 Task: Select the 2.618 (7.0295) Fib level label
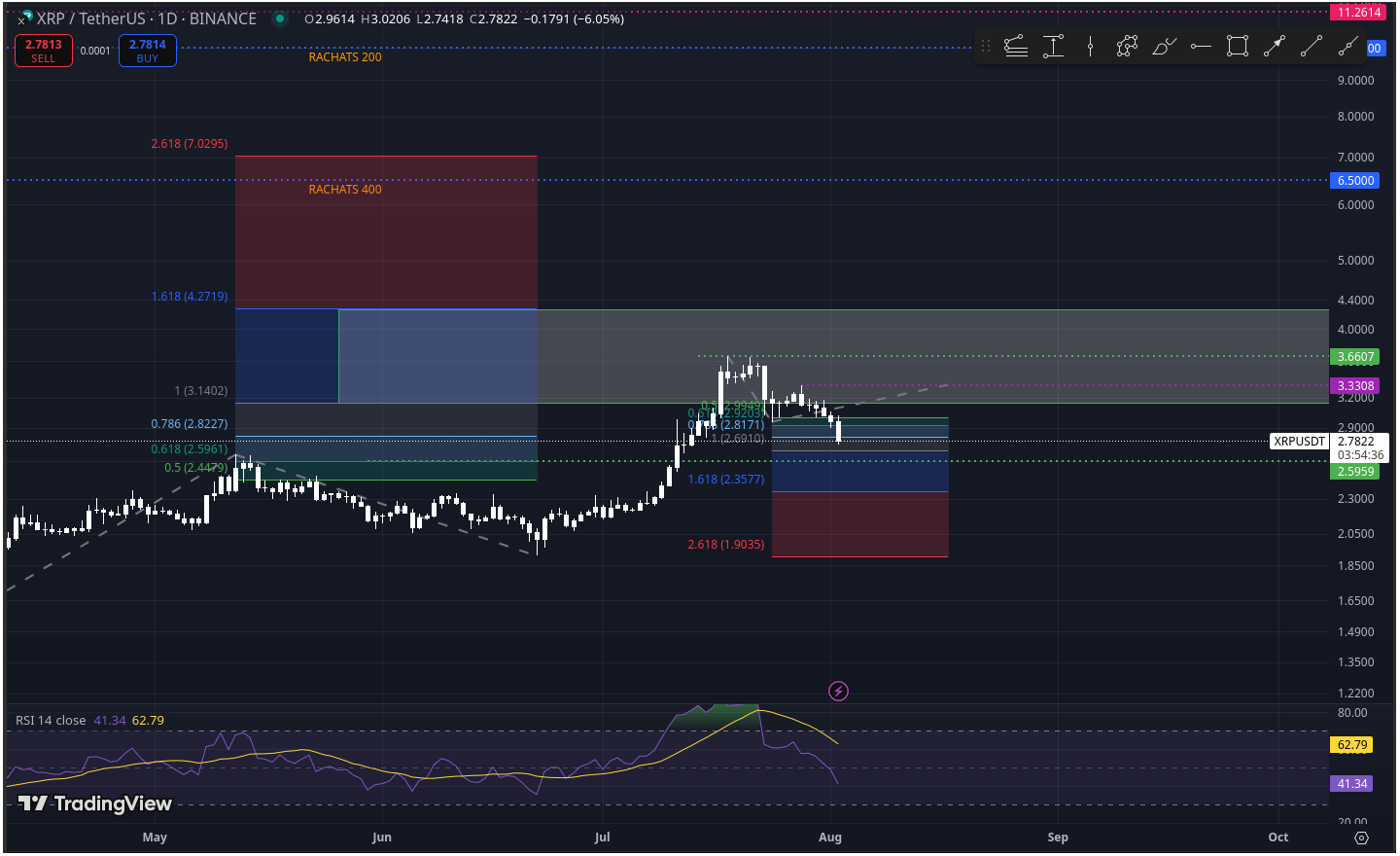coord(190,144)
